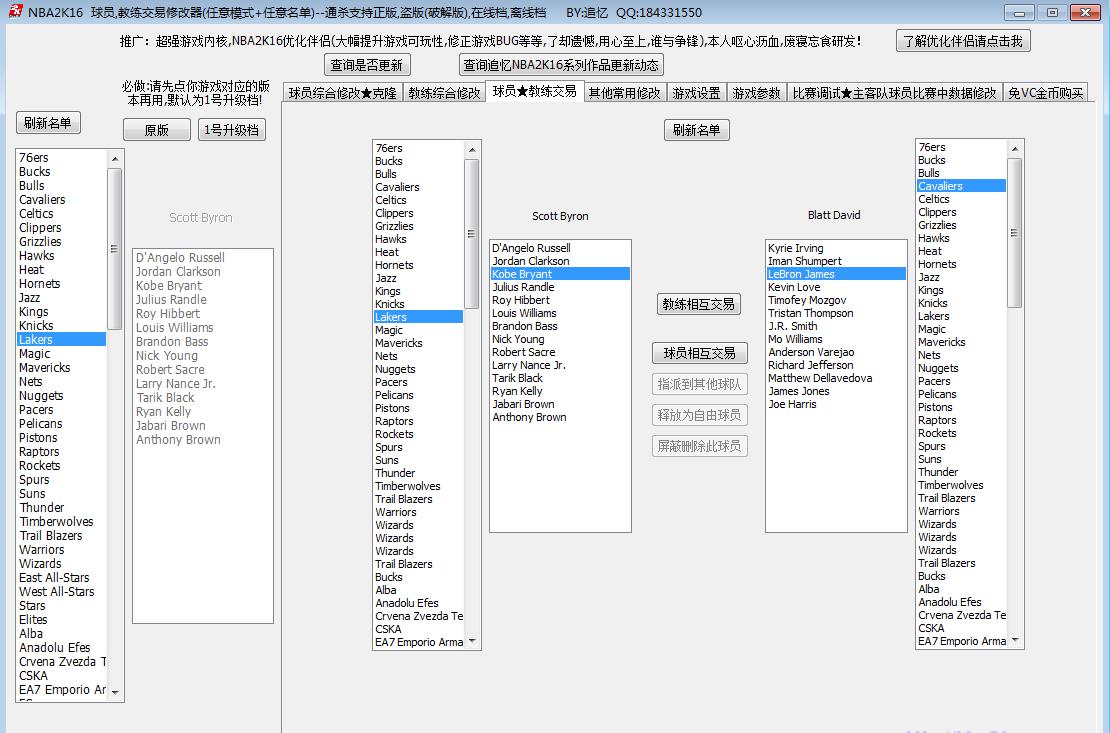Screen dimensions: 1110x733
Task: Select Joe Harris in Cavaliers roster
Action: [836, 404]
